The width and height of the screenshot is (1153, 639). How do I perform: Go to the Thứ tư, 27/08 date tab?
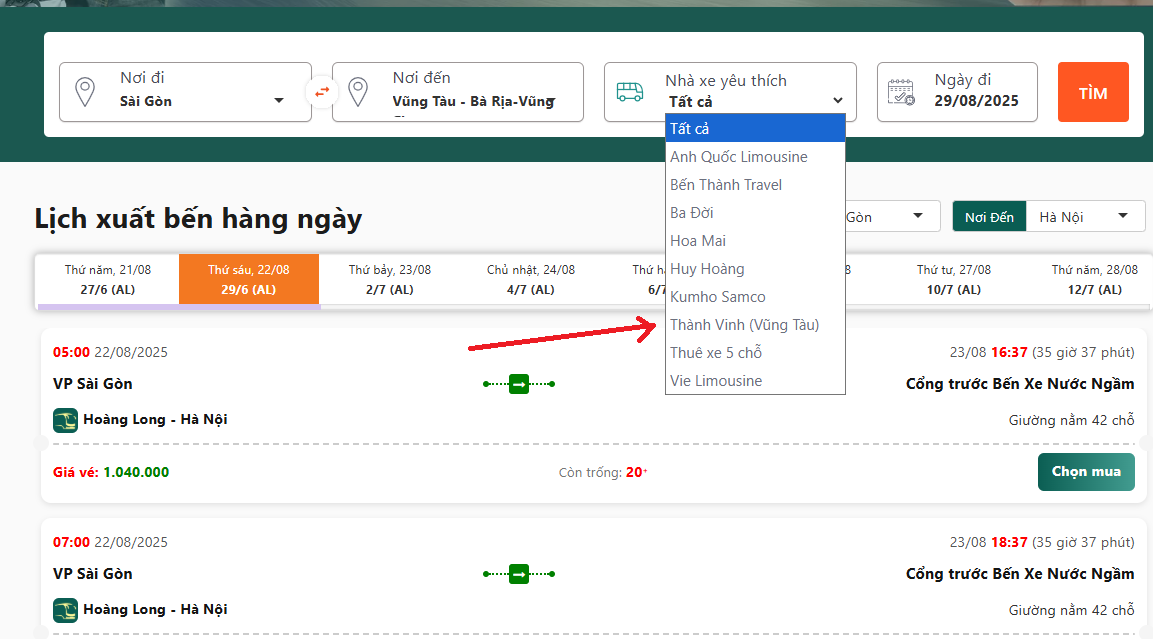coord(954,279)
